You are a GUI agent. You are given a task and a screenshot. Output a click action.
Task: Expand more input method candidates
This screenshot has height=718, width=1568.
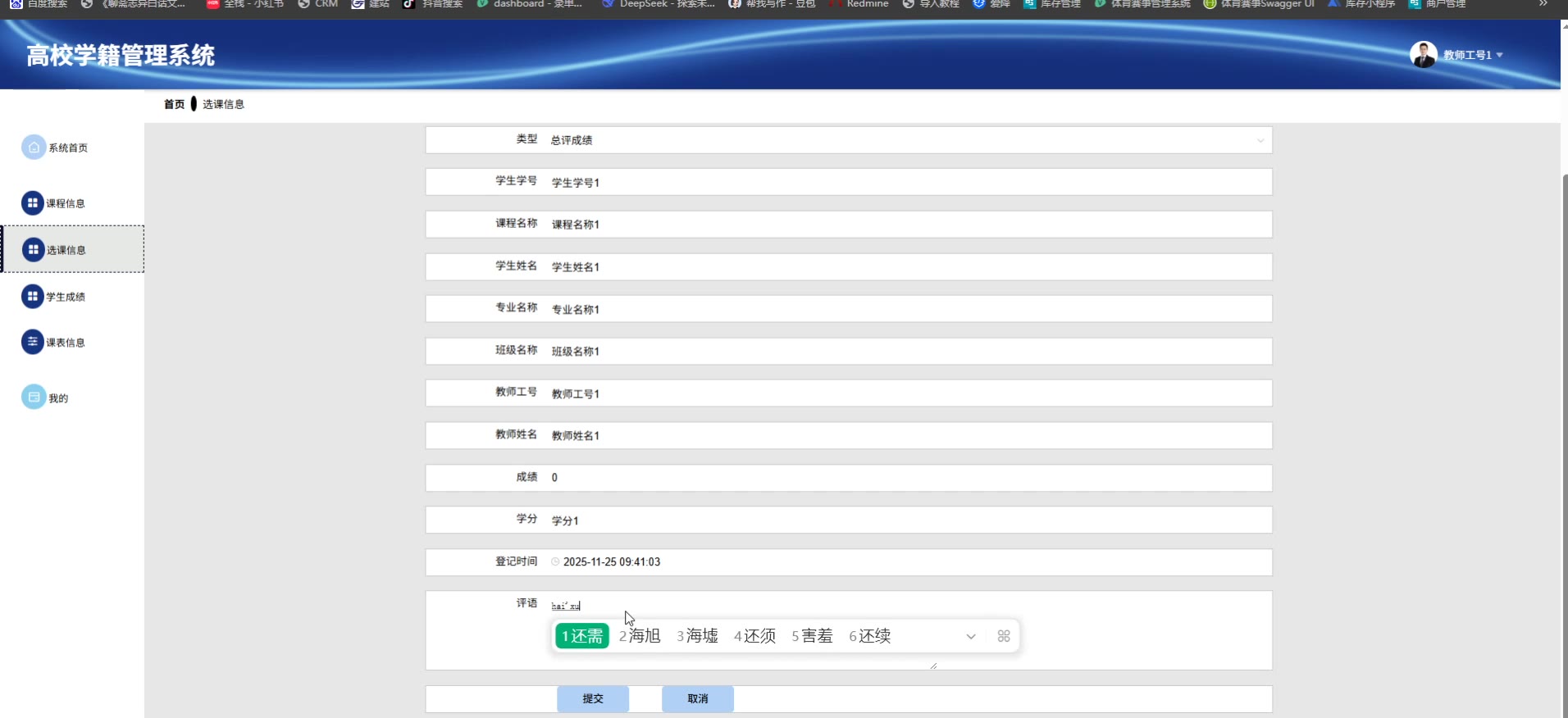(971, 636)
